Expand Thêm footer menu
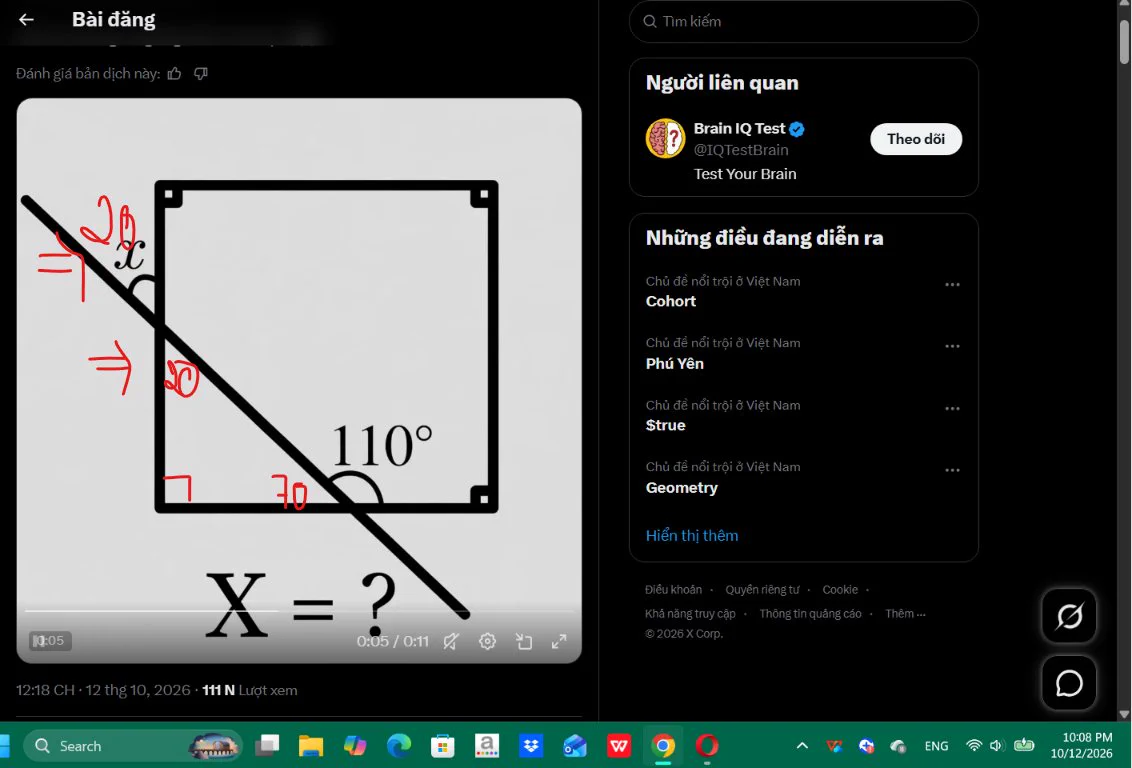Viewport: 1132px width, 768px height. pyautogui.click(x=905, y=614)
